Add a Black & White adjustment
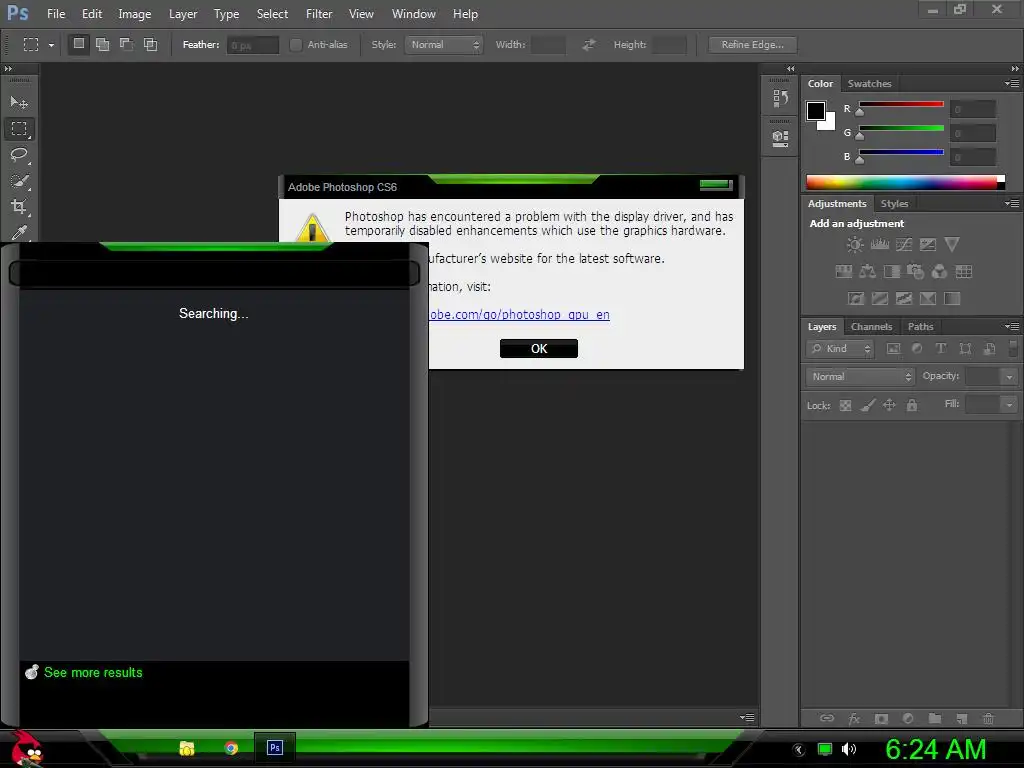This screenshot has height=768, width=1024. coord(891,272)
